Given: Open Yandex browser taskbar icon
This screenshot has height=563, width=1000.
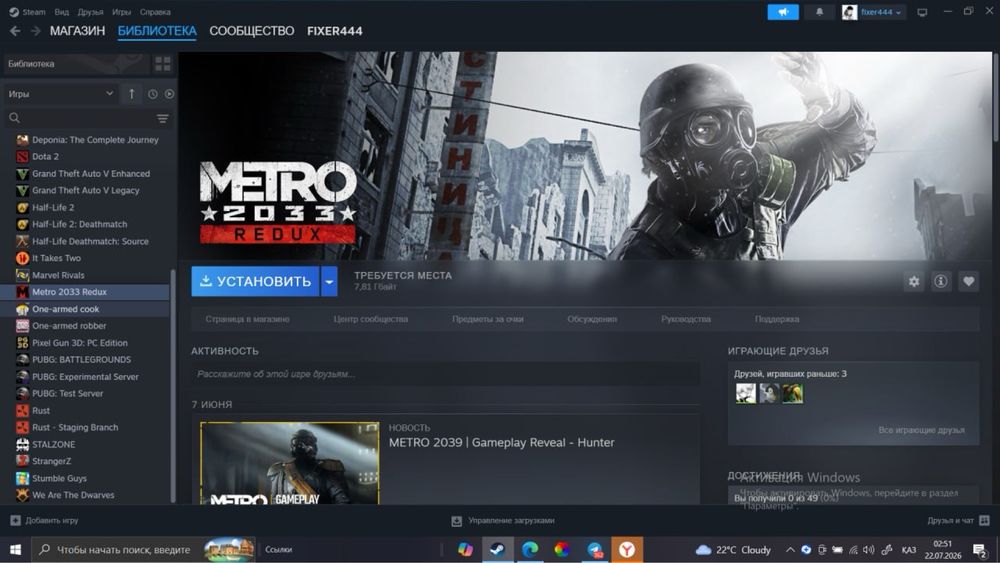Looking at the screenshot, I should (x=627, y=549).
